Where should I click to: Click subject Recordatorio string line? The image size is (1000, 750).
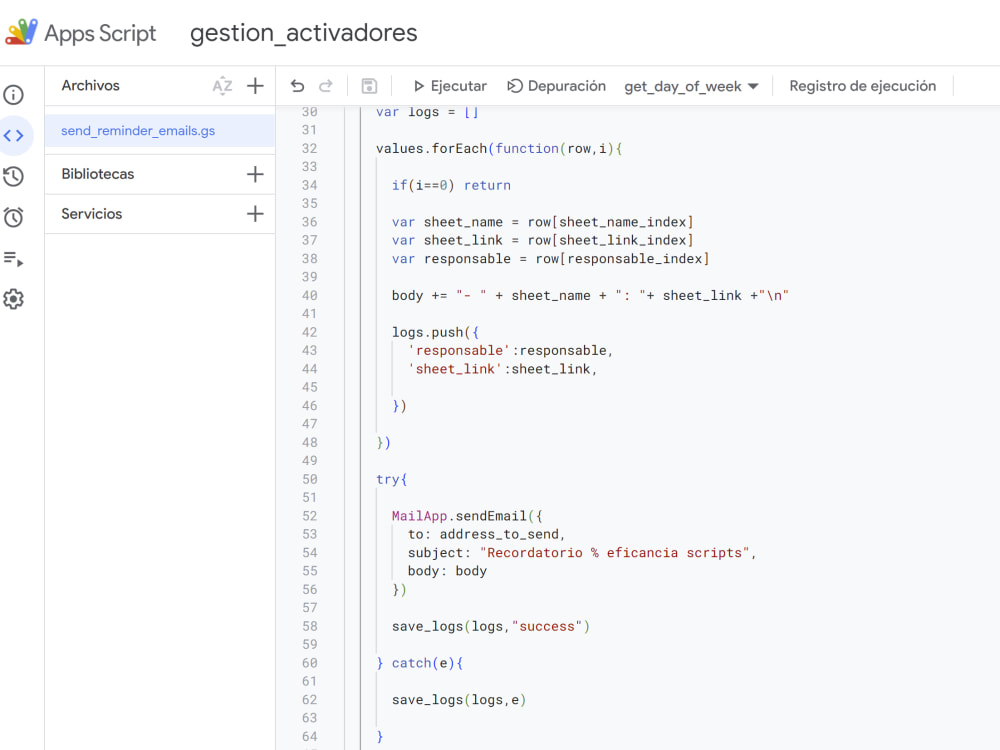(x=582, y=553)
